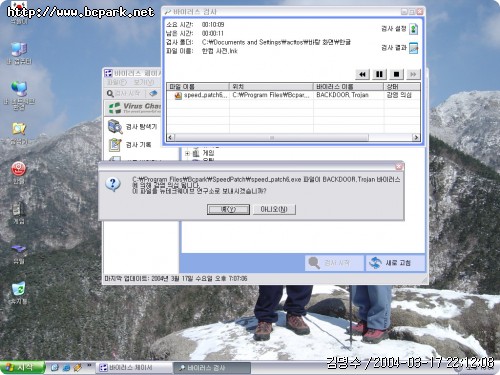Screen dimensions: 500x375
Task: Click the blue book toolbar icon
Action: pos(153,93)
